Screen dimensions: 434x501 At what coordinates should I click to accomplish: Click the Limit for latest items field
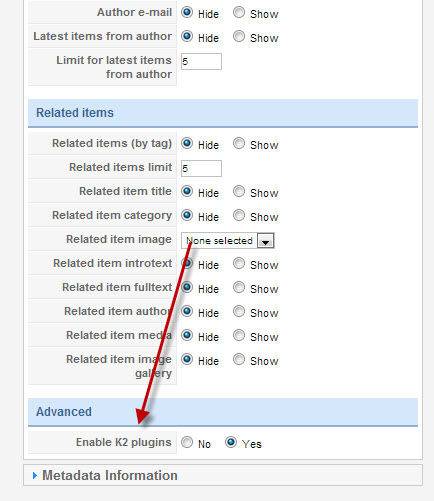[201, 61]
